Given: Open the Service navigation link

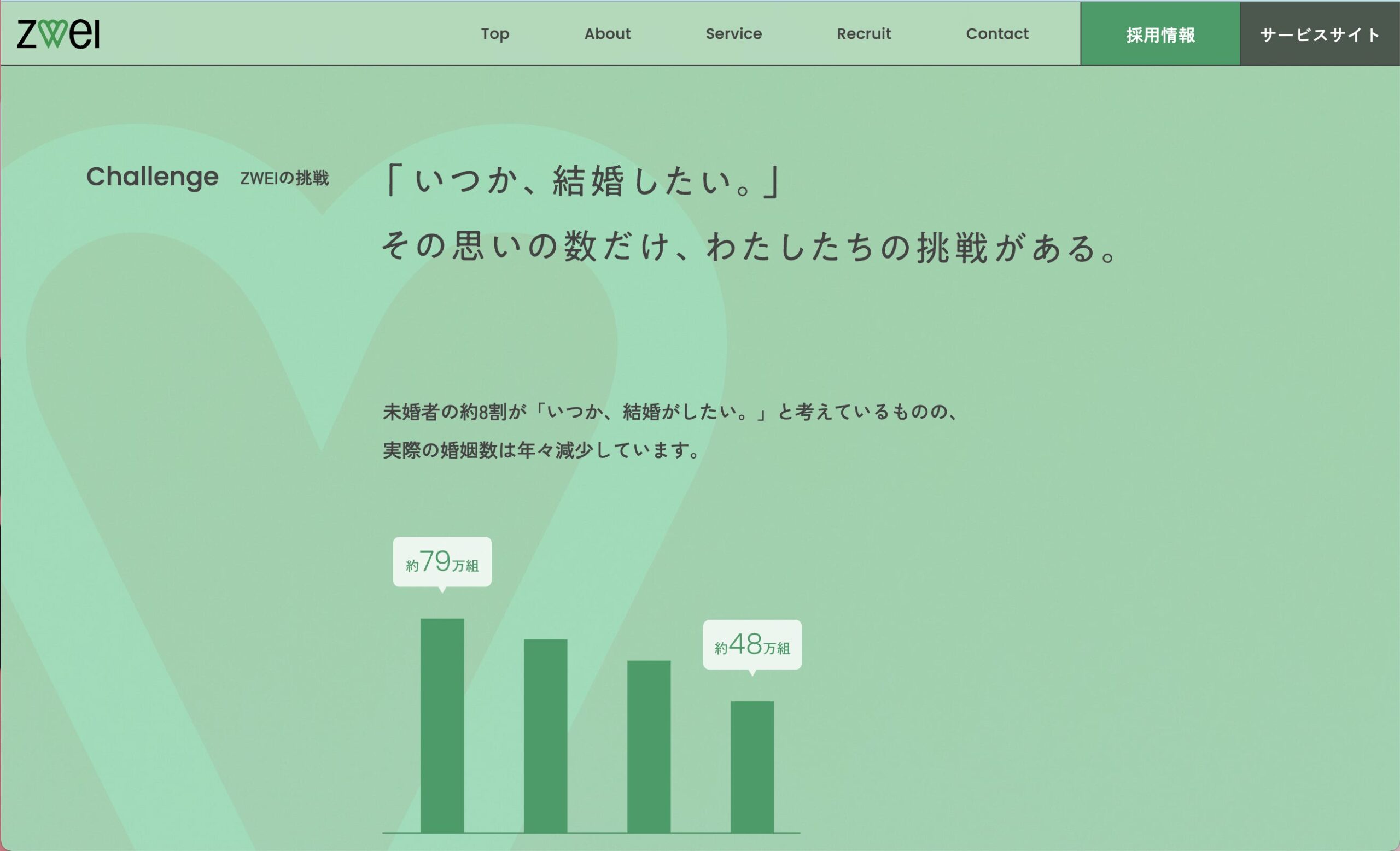Looking at the screenshot, I should 733,34.
